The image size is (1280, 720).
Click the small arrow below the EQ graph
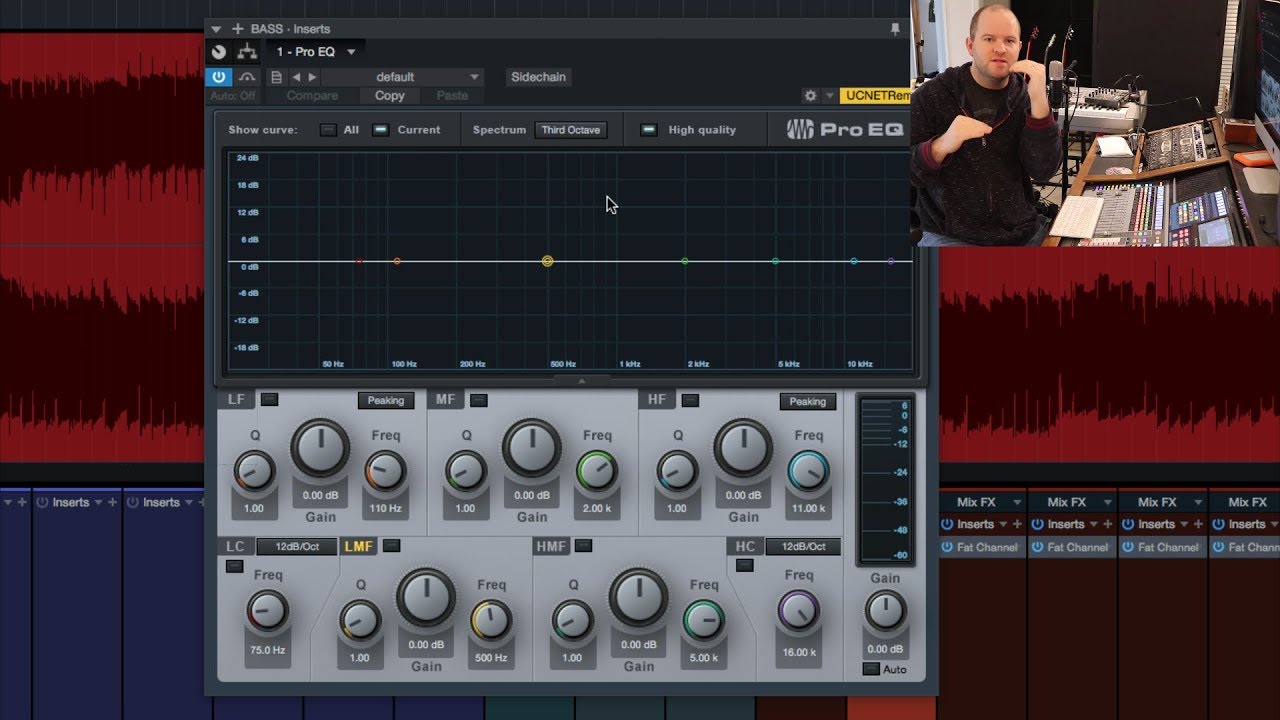[x=581, y=381]
